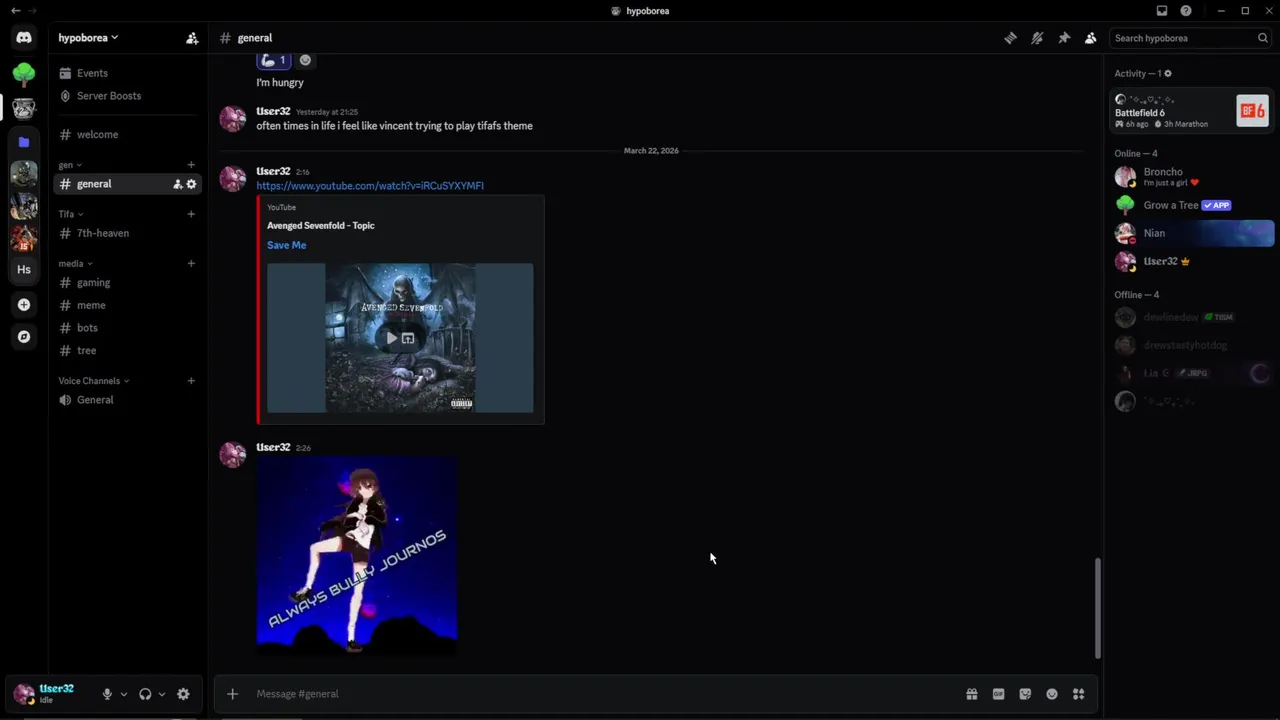Open Help icon in title bar
Image resolution: width=1280 pixels, height=720 pixels.
pos(1186,11)
